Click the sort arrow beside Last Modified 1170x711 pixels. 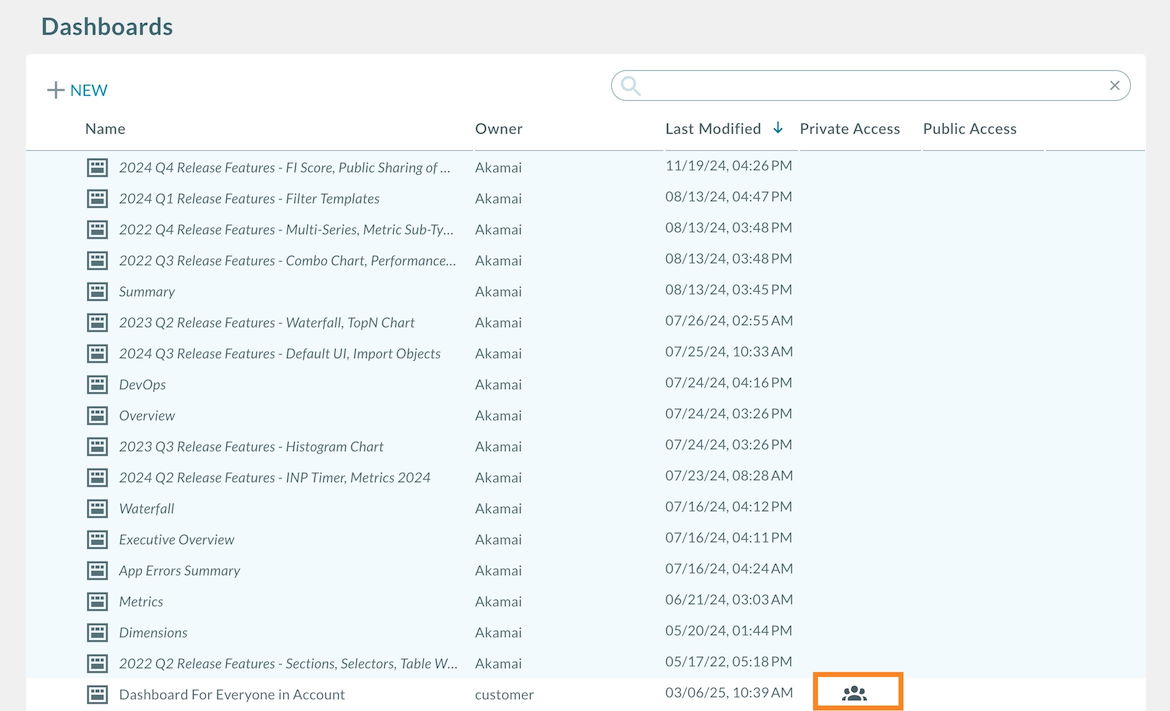click(778, 128)
